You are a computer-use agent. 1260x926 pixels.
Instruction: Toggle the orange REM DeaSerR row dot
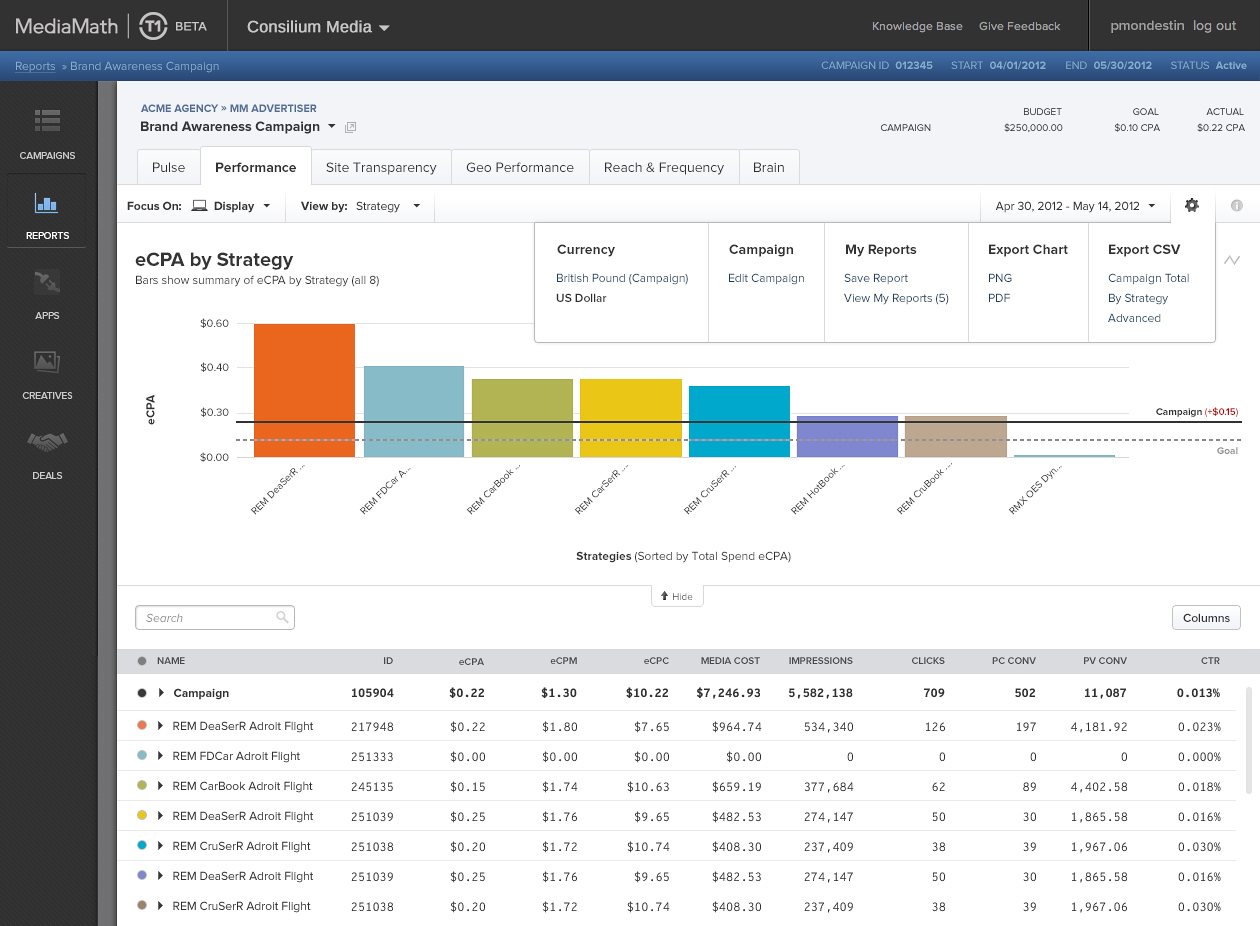coord(143,726)
